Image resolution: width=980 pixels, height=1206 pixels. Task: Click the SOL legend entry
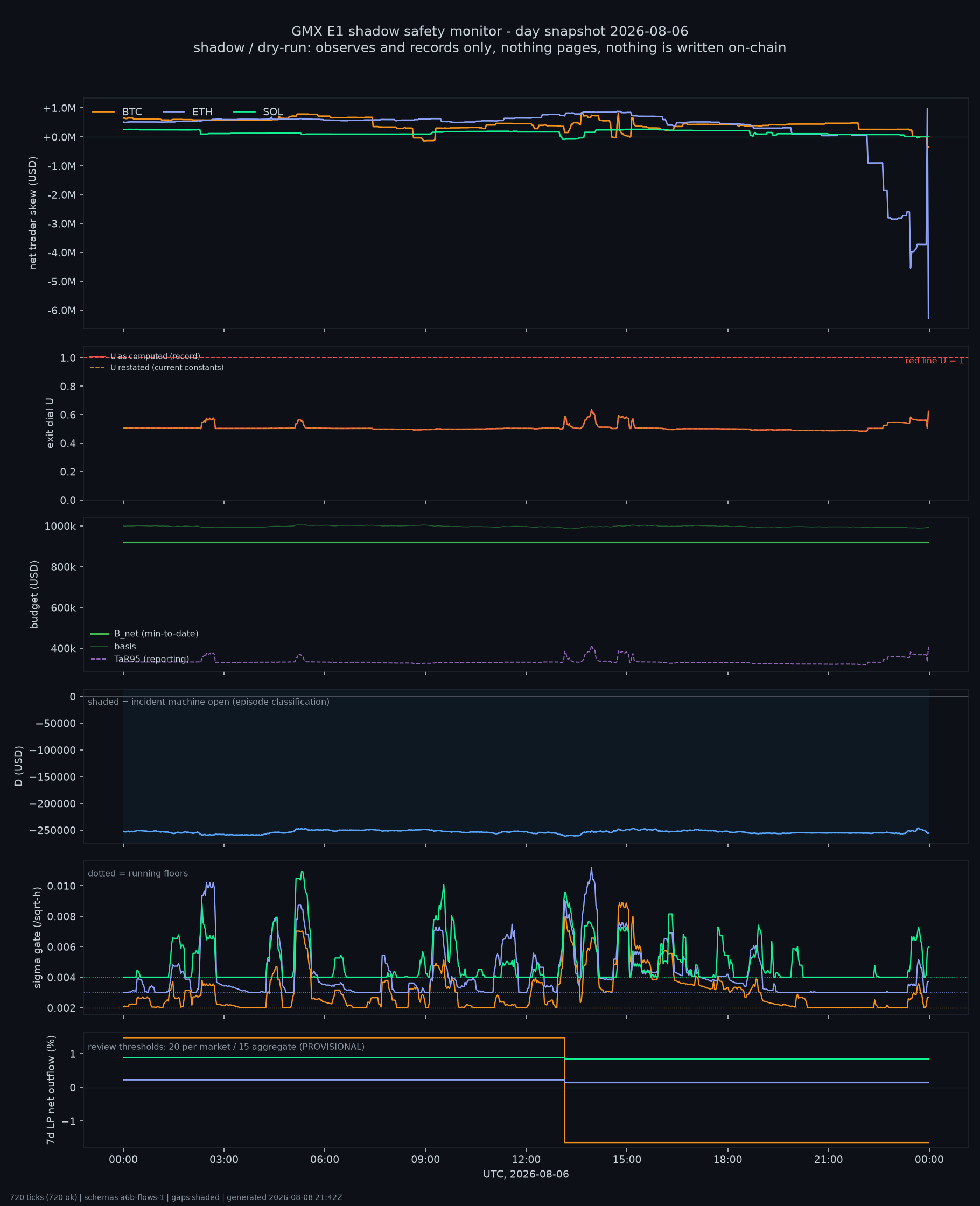(258, 112)
